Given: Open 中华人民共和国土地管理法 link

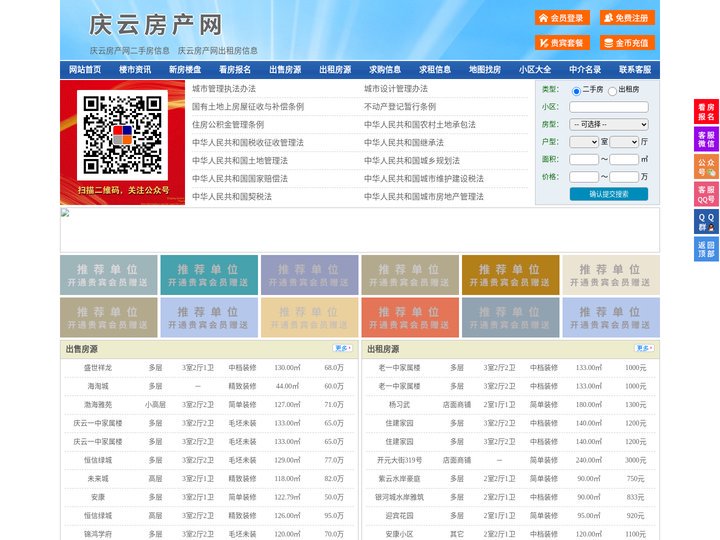Looking at the screenshot, I should [240, 160].
